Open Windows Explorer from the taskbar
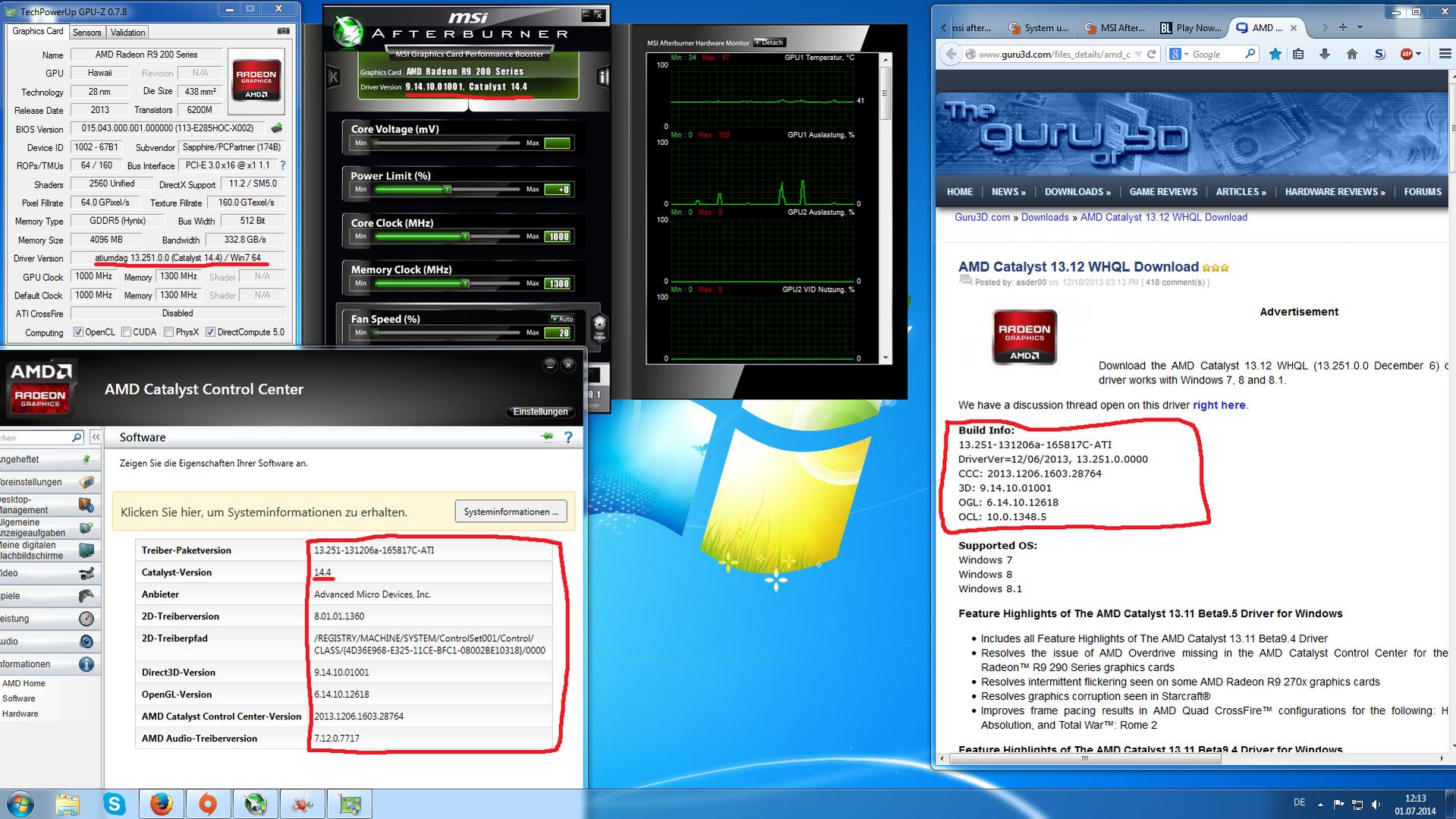 point(68,804)
